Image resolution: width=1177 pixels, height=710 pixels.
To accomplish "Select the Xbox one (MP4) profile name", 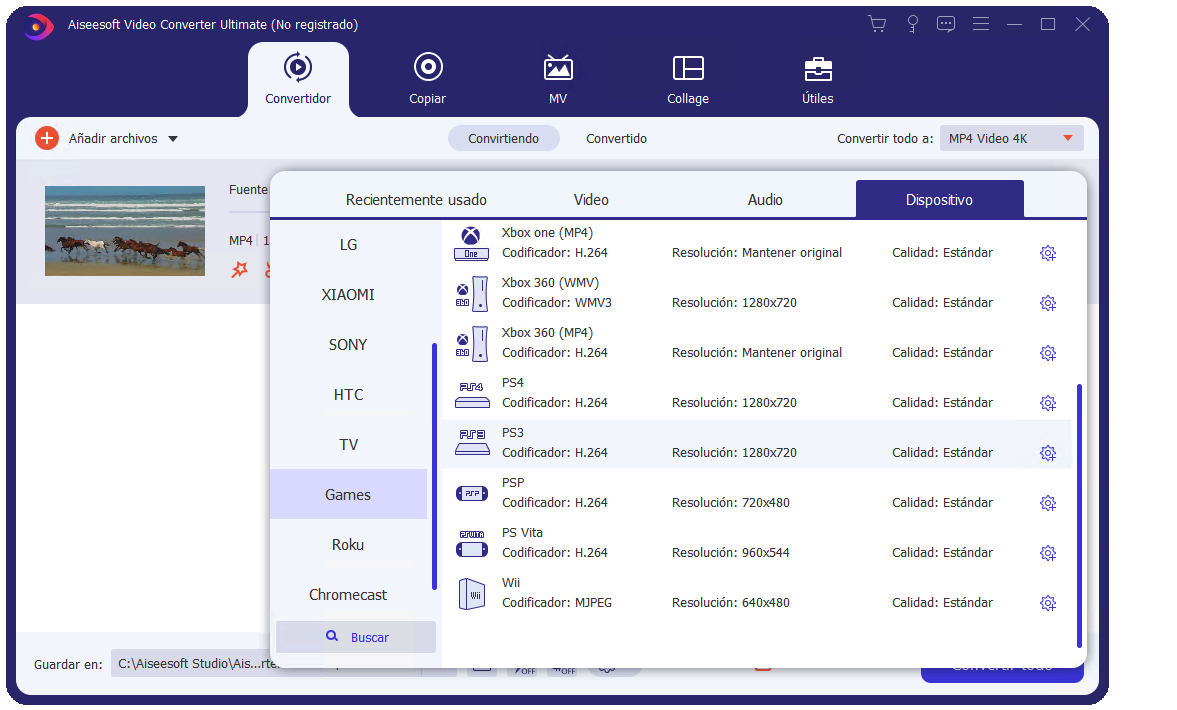I will click(x=547, y=233).
